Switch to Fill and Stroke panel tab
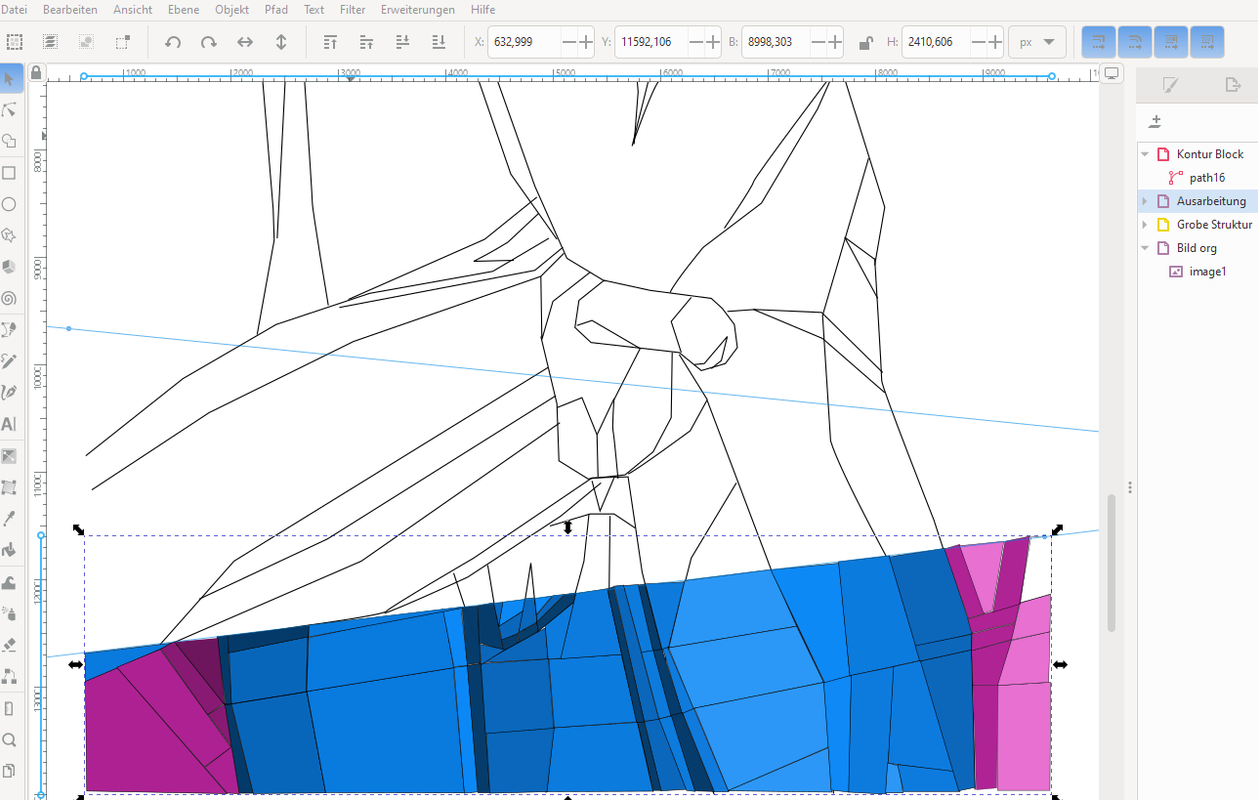Image resolution: width=1258 pixels, height=800 pixels. click(x=1169, y=86)
